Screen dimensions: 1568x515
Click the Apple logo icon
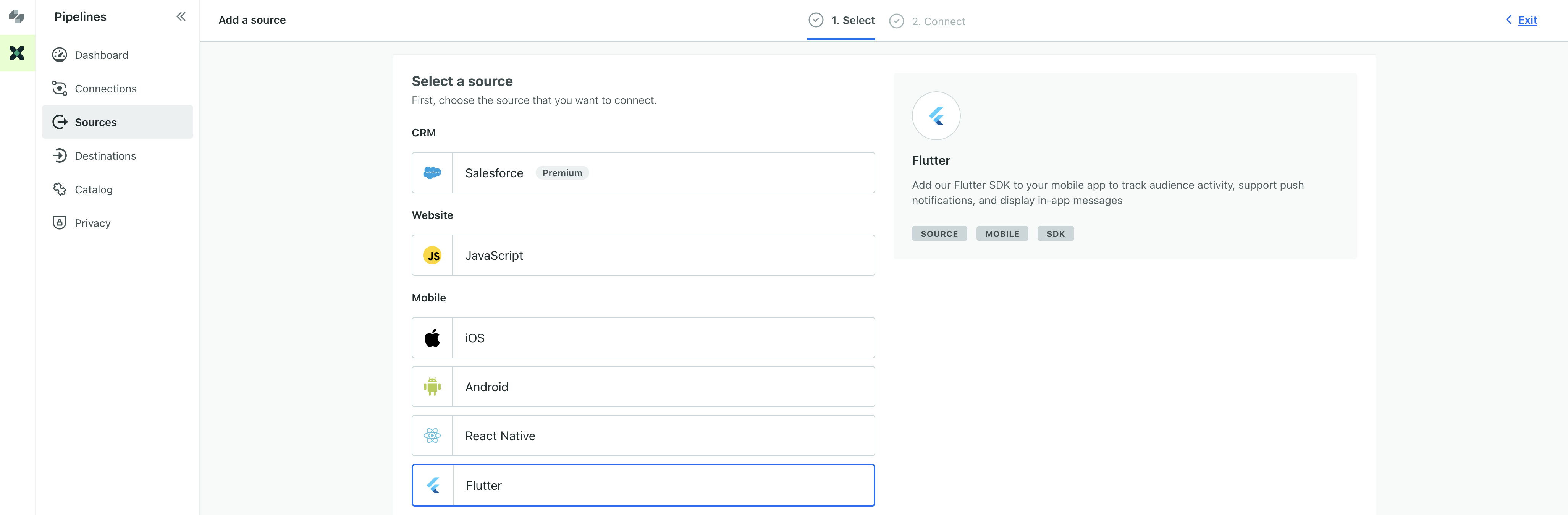pyautogui.click(x=432, y=338)
